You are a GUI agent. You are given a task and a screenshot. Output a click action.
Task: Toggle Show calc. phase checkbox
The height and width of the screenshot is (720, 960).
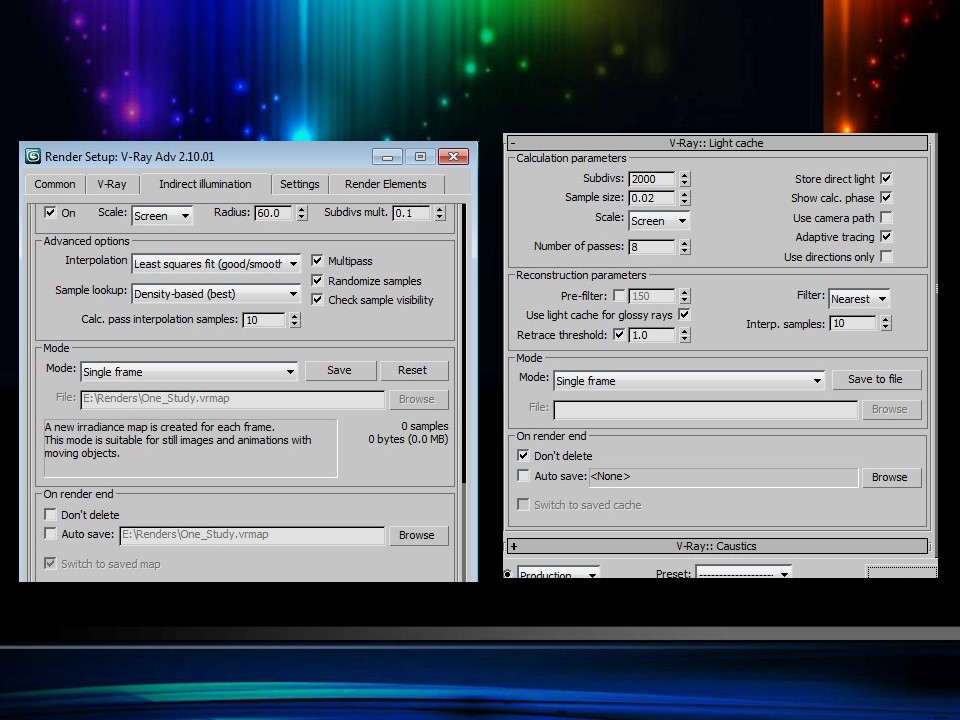click(x=886, y=198)
